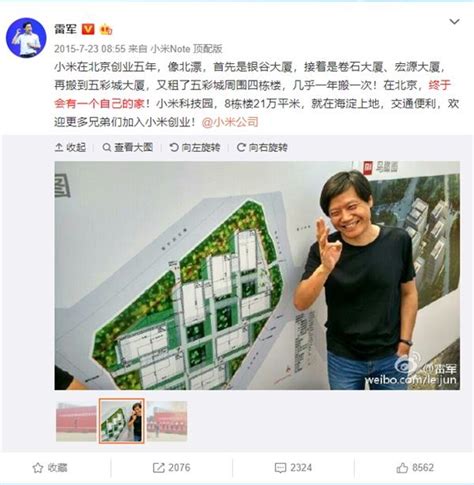Open comments icon showing 2324
The width and height of the screenshot is (474, 485).
click(280, 468)
